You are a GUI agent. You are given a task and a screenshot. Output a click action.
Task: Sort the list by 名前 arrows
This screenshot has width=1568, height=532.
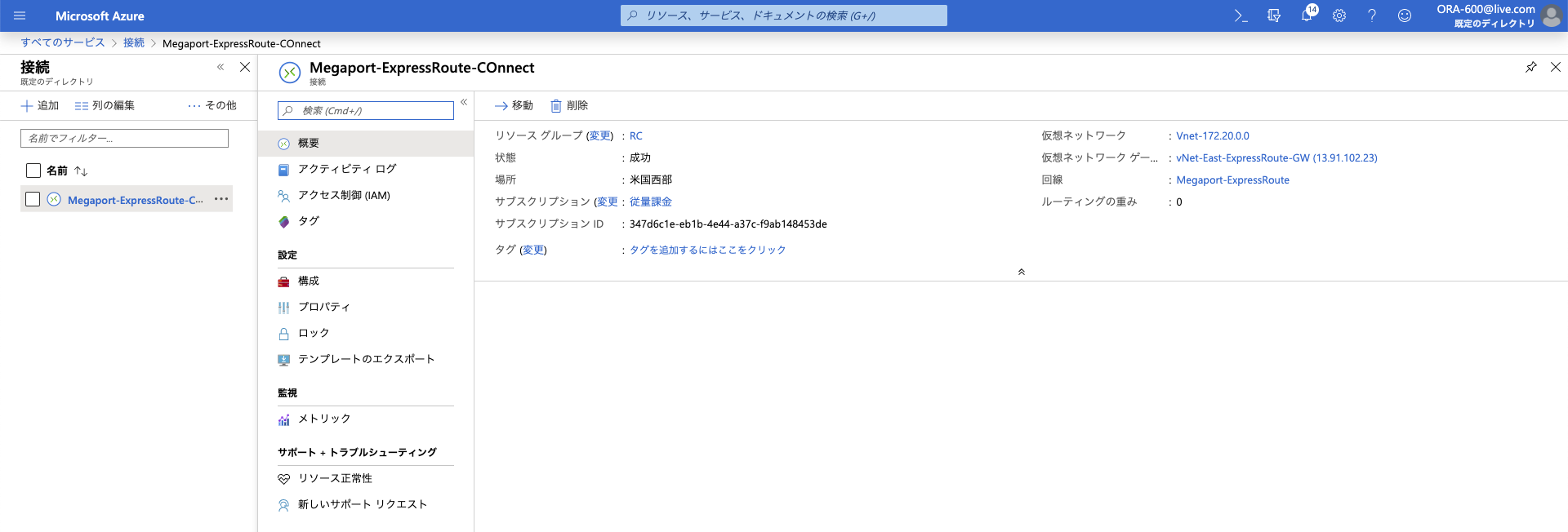[81, 171]
